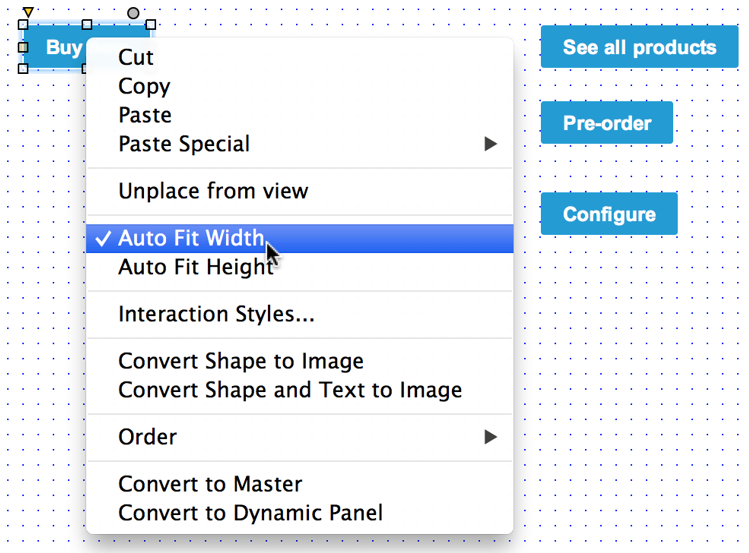Click the yellow triangle handle above Buy widget

(28, 11)
